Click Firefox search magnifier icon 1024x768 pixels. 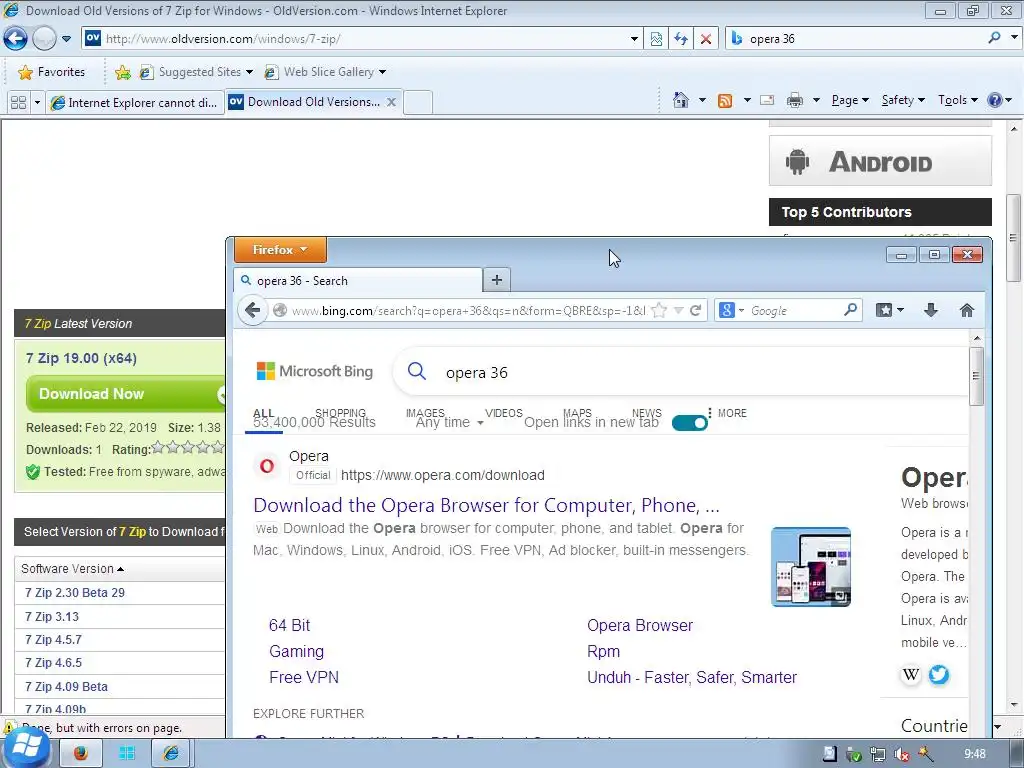[x=850, y=310]
